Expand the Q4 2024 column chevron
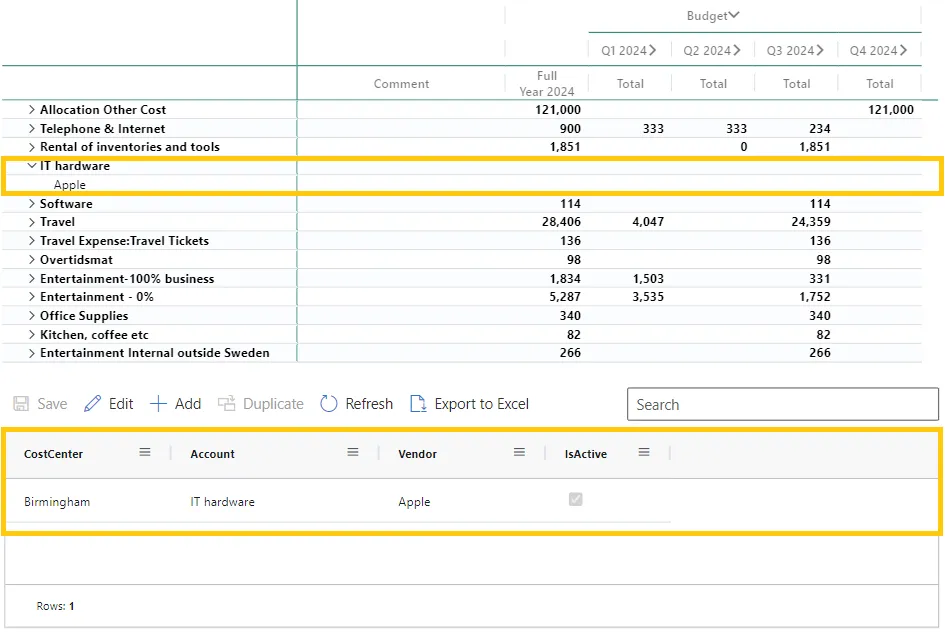 tap(903, 50)
